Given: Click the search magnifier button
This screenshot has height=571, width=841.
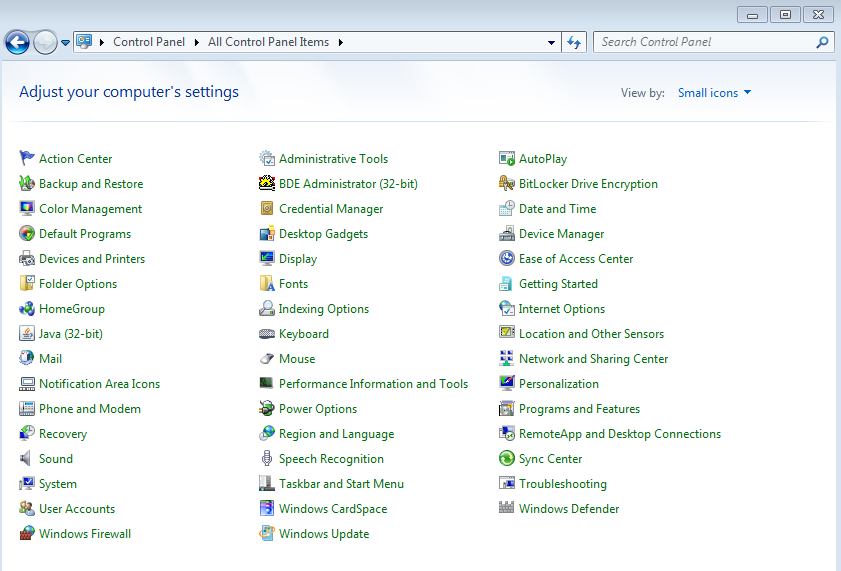Looking at the screenshot, I should (822, 42).
